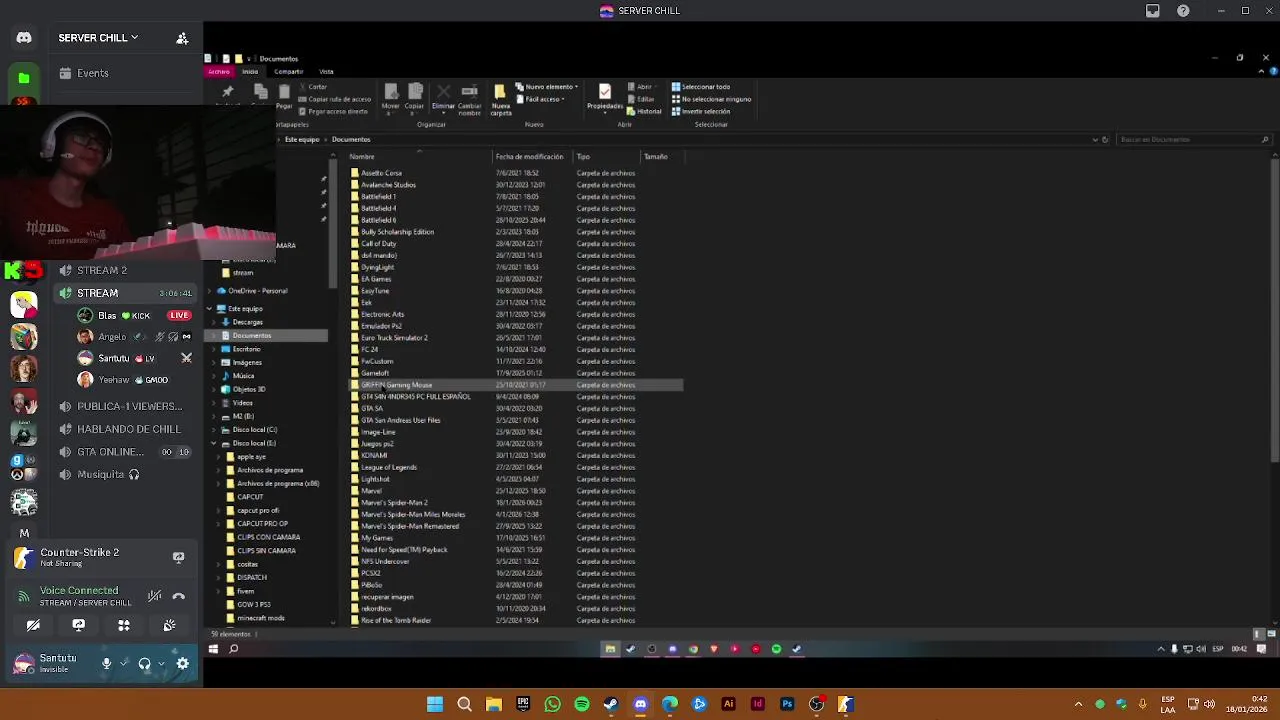Expand microphone input options arrow
Viewport: 1280px width, 720px height.
click(123, 663)
